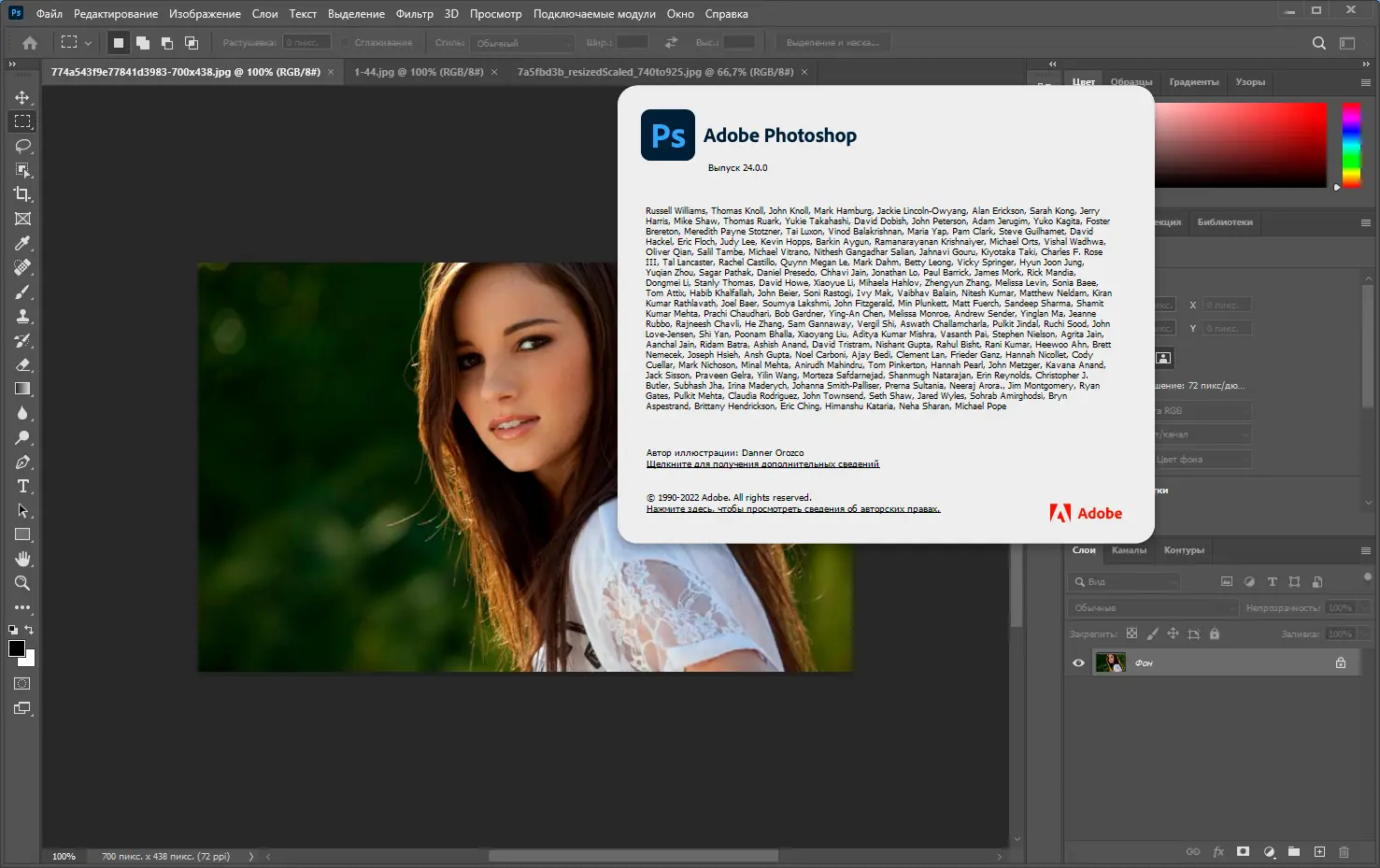Screen dimensions: 1380x868
Task: Create a new layer group
Action: point(1294,852)
